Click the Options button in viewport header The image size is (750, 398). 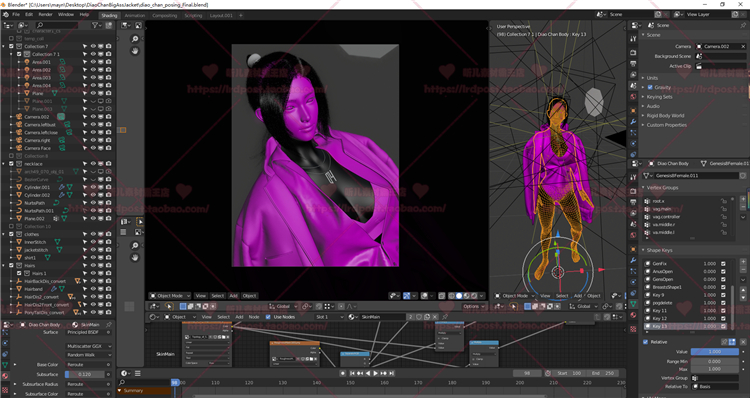click(473, 306)
